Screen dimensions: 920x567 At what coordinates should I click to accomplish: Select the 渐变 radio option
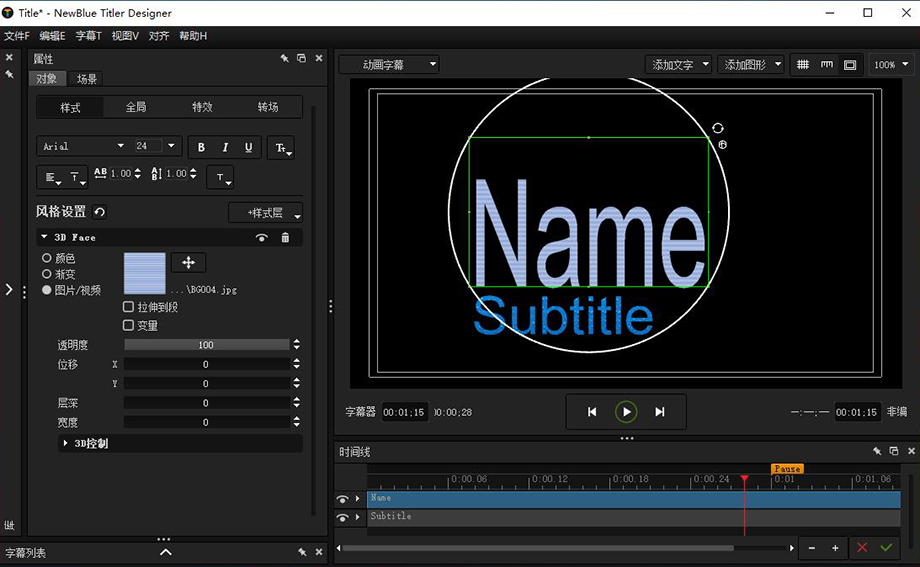coord(47,274)
